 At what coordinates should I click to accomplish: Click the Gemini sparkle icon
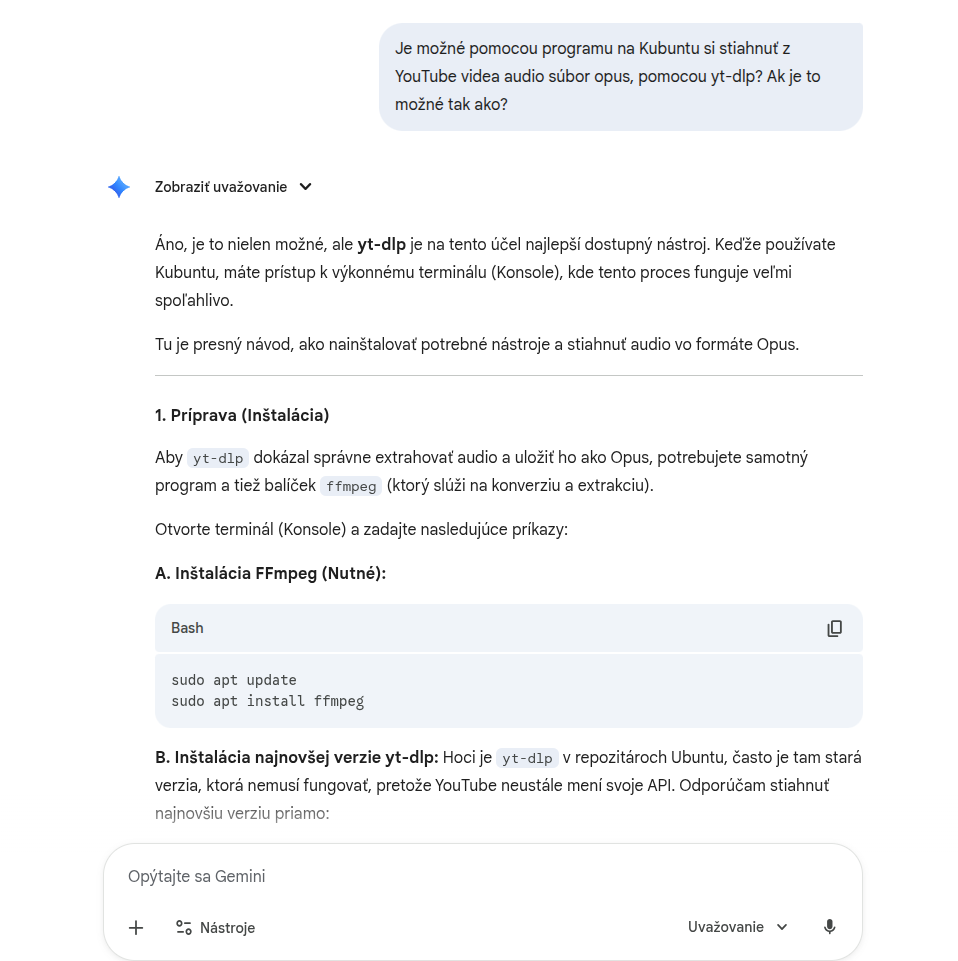tap(119, 187)
